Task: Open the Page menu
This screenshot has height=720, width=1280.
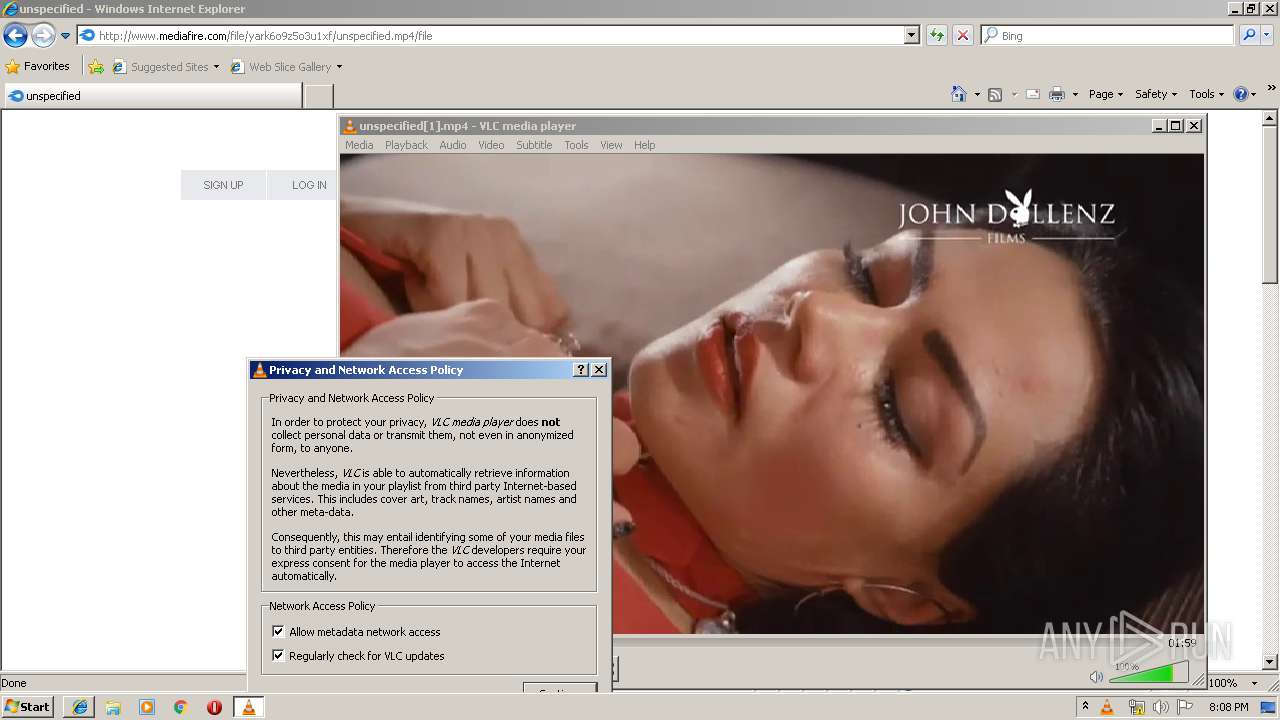Action: pos(1105,94)
